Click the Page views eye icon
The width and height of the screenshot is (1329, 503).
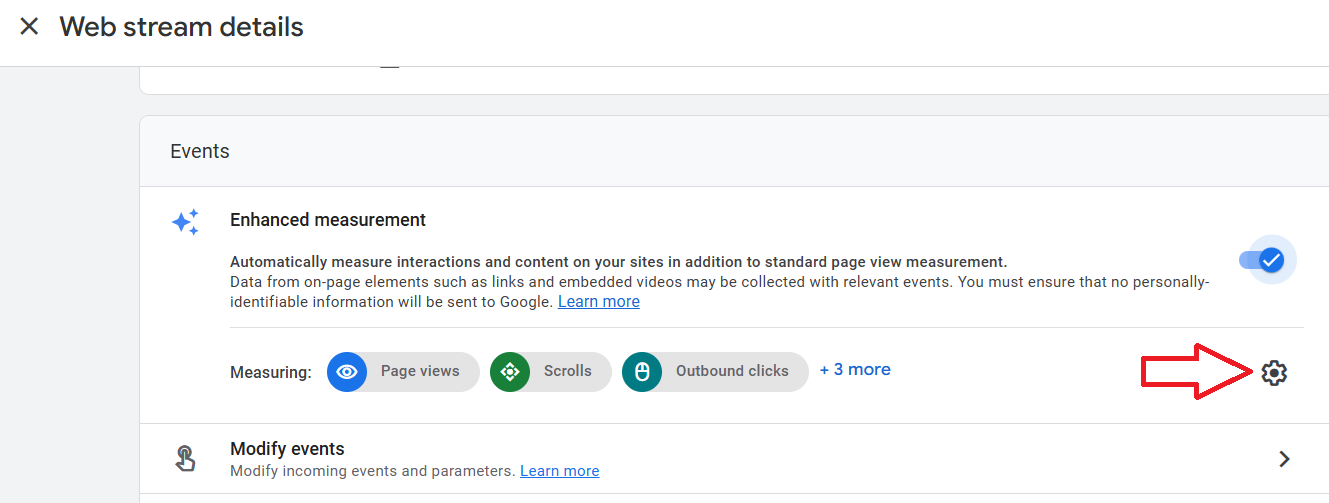[347, 372]
